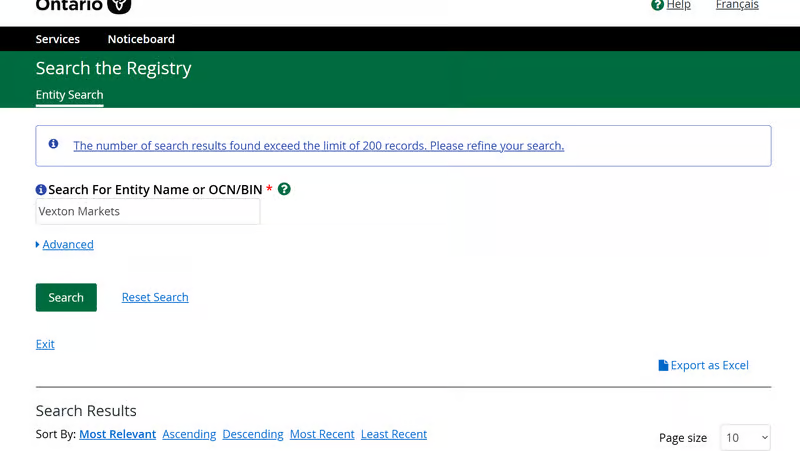Viewport: 800px width, 451px height.
Task: Sort results in Ascending order
Action: (189, 434)
